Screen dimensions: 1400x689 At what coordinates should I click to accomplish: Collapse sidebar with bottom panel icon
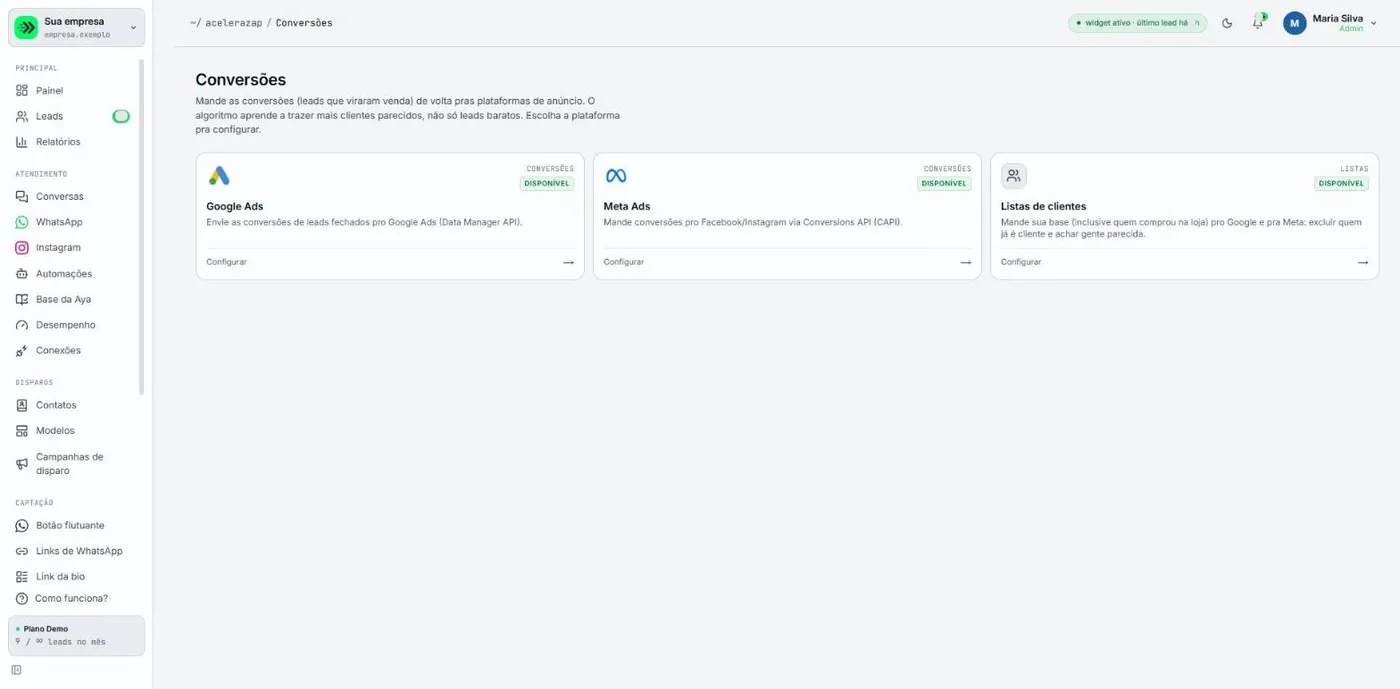(x=16, y=670)
